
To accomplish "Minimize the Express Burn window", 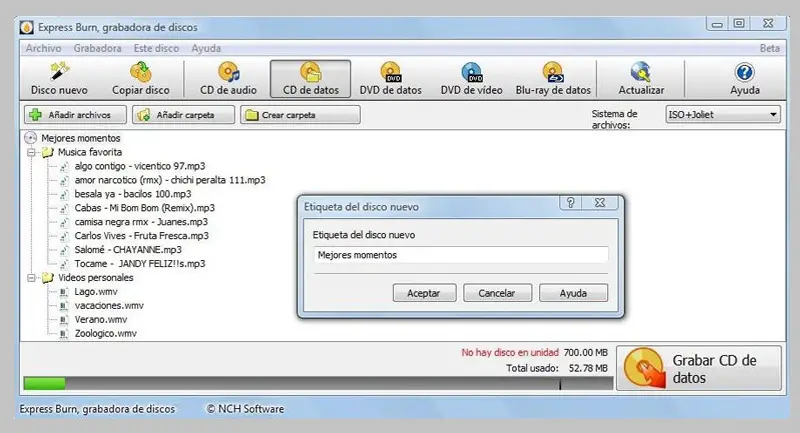I will pos(717,23).
